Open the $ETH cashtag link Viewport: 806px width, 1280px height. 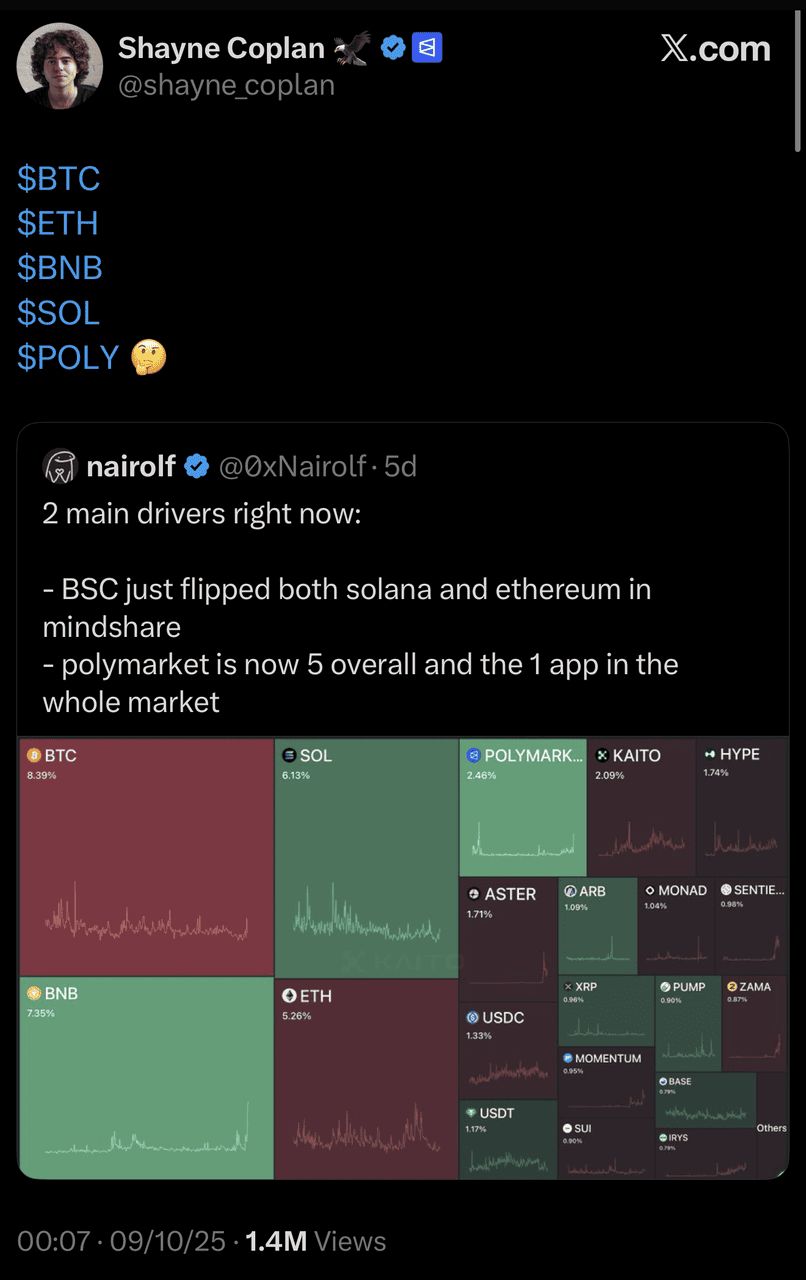point(58,223)
